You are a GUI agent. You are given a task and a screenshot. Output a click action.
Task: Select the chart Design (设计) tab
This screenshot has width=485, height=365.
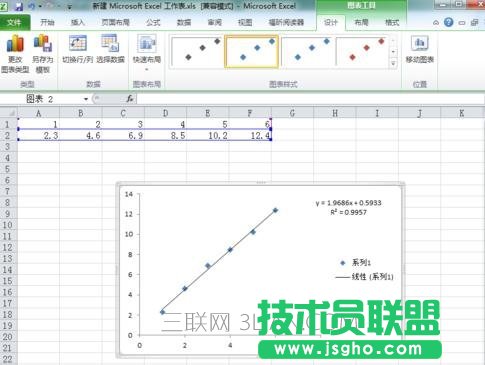331,23
